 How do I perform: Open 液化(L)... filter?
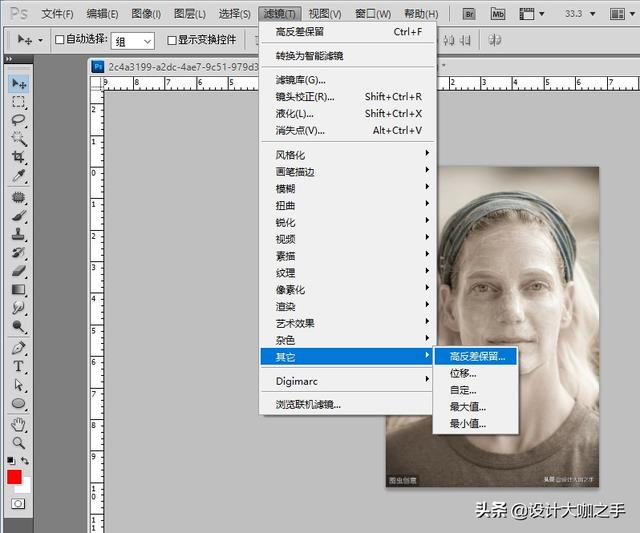point(347,113)
